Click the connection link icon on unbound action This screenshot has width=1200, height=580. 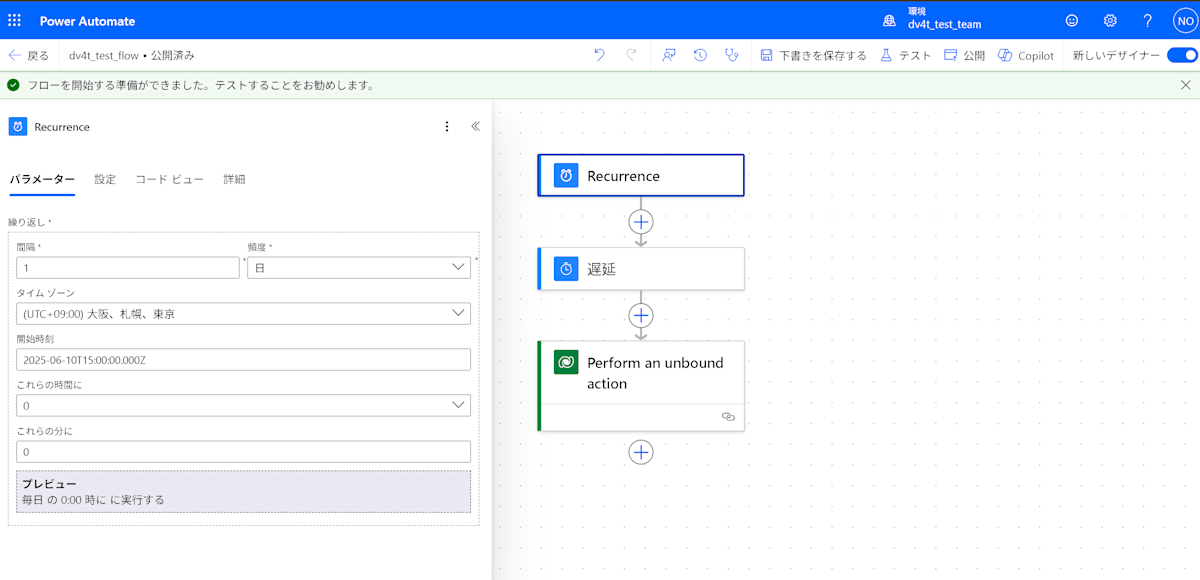click(728, 417)
